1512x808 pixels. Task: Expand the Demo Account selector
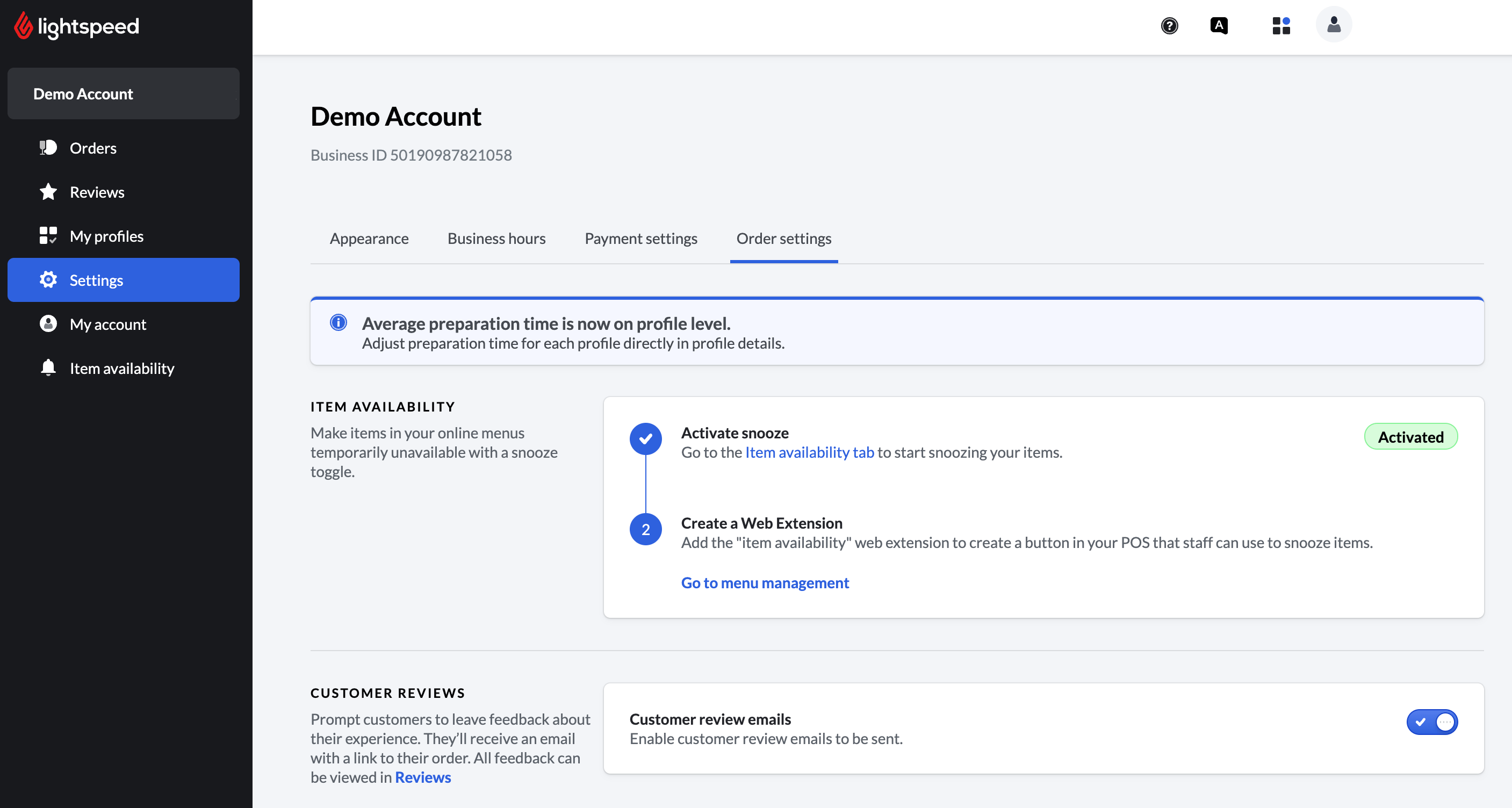pyautogui.click(x=123, y=94)
